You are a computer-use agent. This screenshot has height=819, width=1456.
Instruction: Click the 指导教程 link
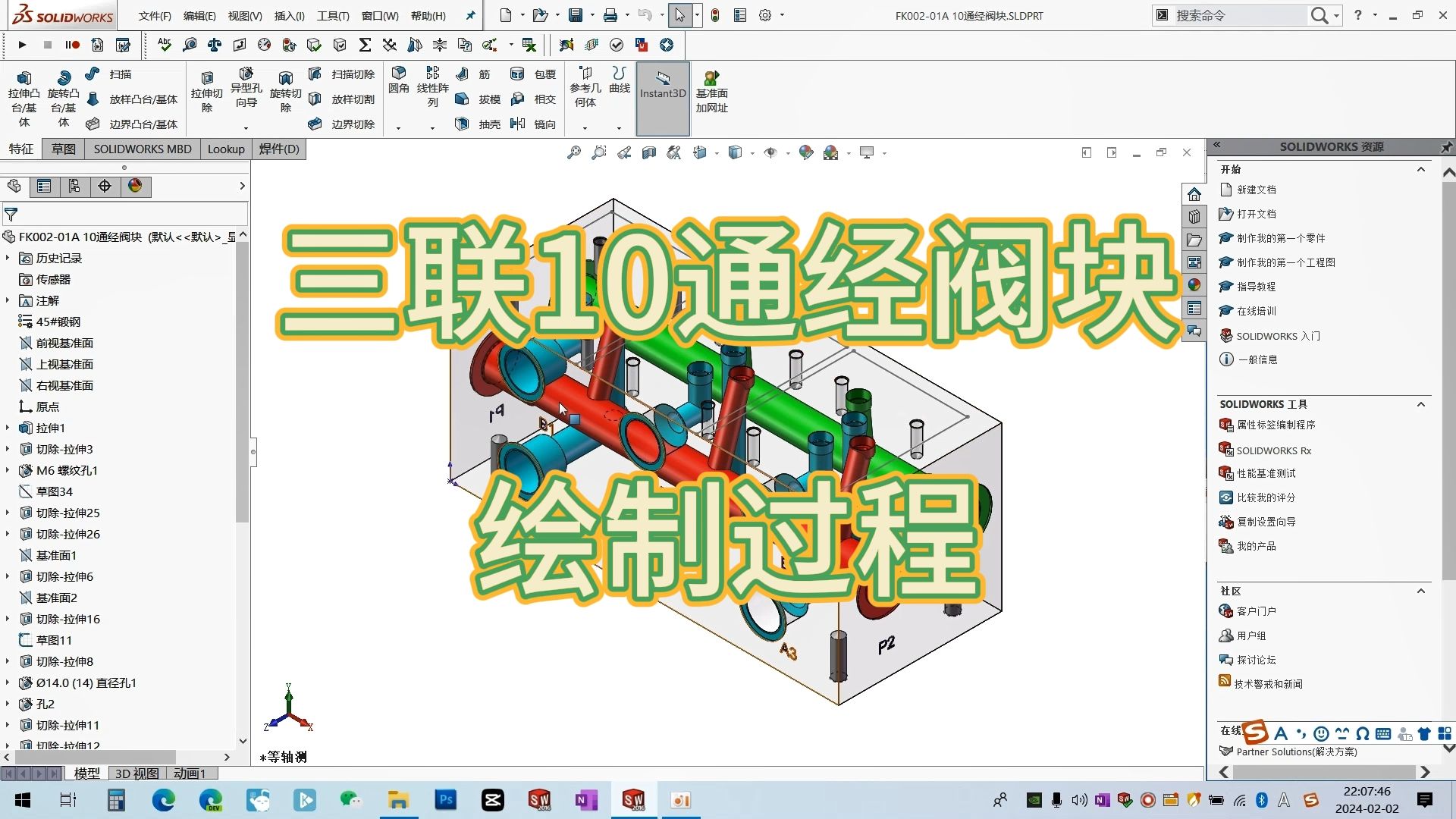point(1257,287)
